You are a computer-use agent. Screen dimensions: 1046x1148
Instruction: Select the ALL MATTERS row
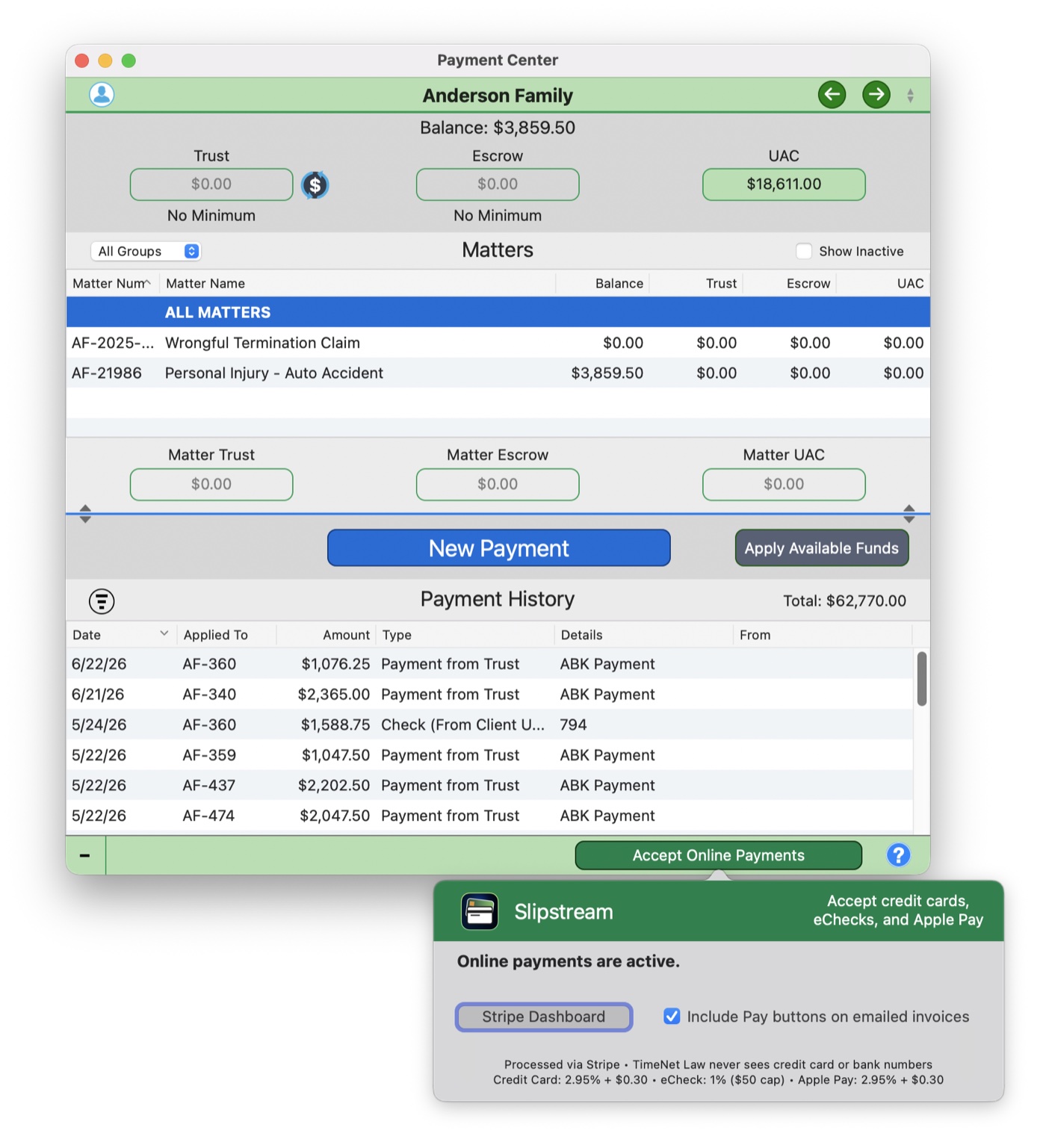point(498,312)
